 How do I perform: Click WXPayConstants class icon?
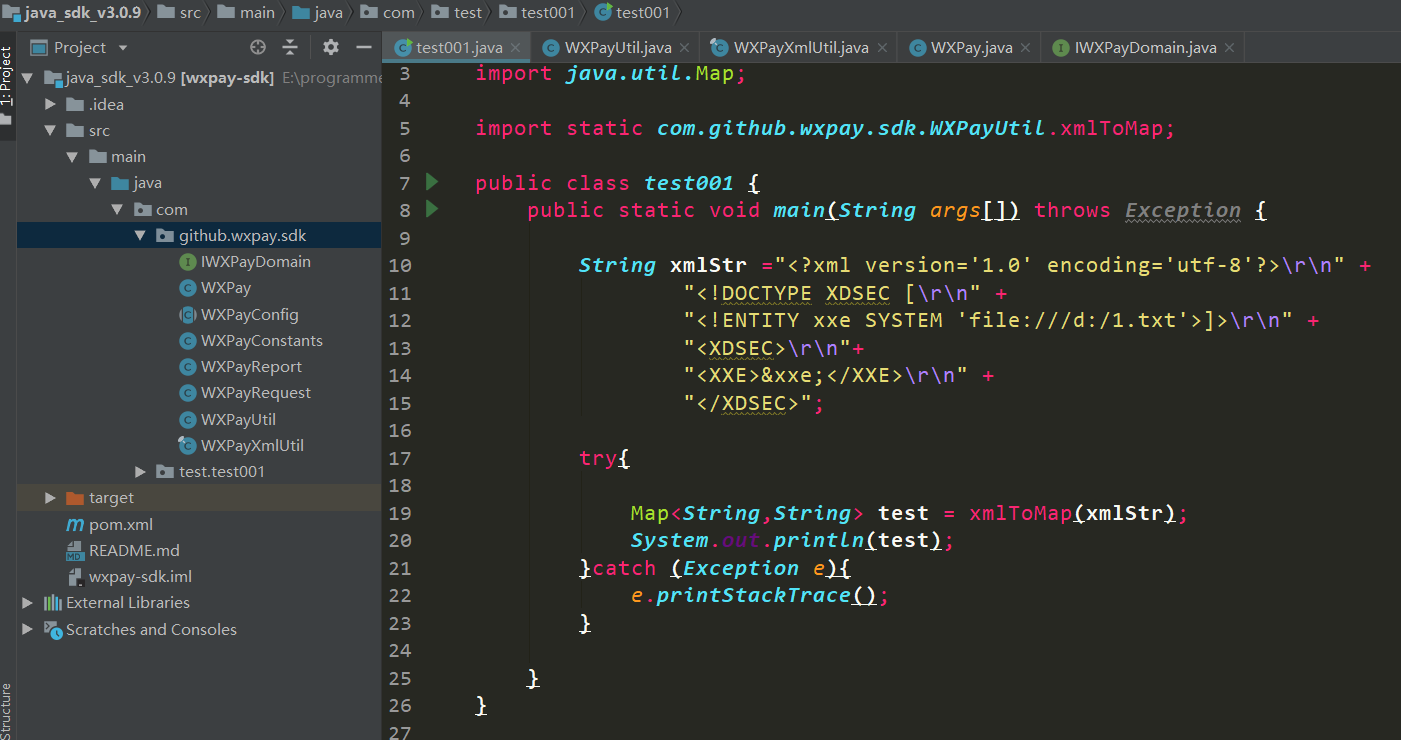(187, 341)
